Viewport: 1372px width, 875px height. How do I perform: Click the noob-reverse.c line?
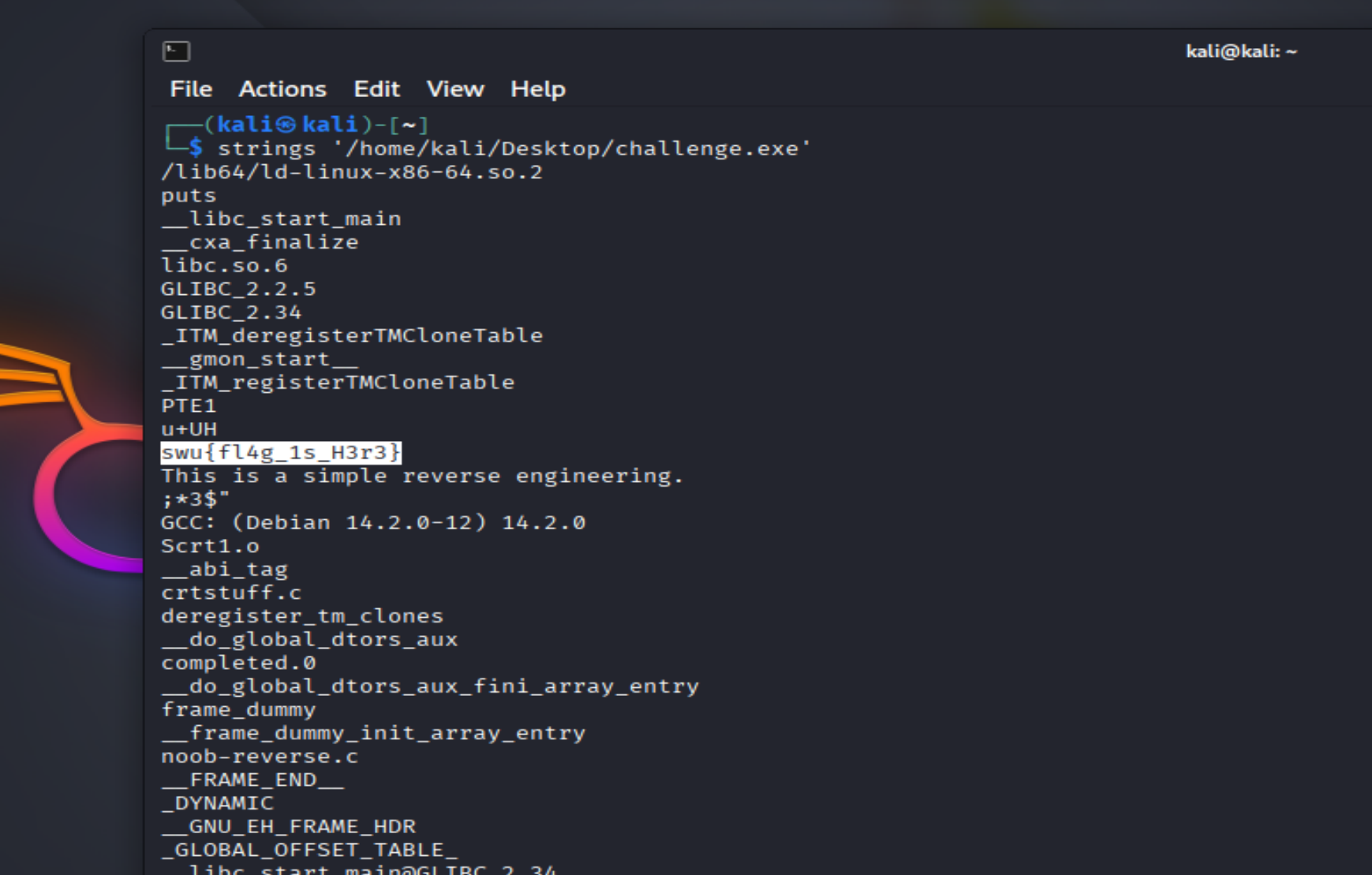coord(260,757)
